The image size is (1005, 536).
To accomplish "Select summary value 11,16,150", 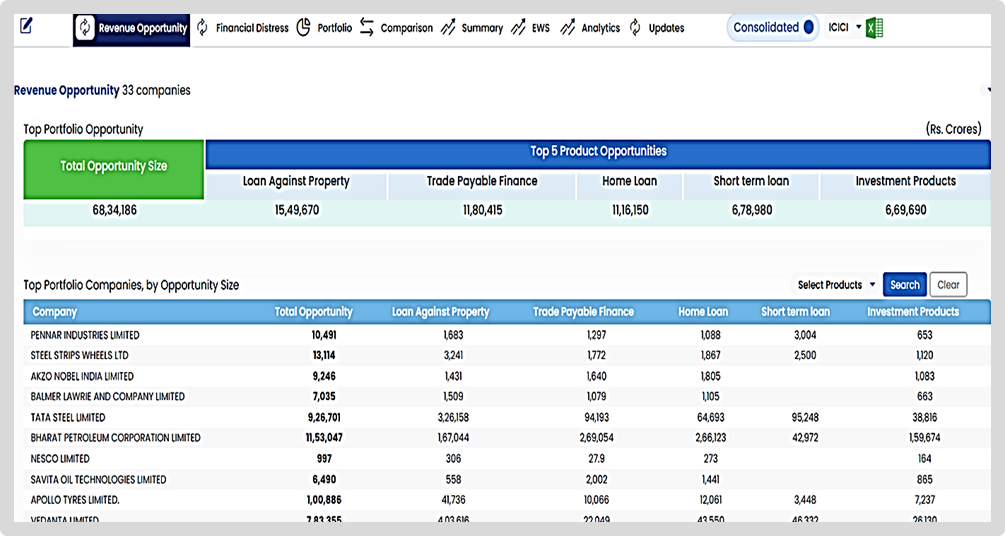I will 630,210.
